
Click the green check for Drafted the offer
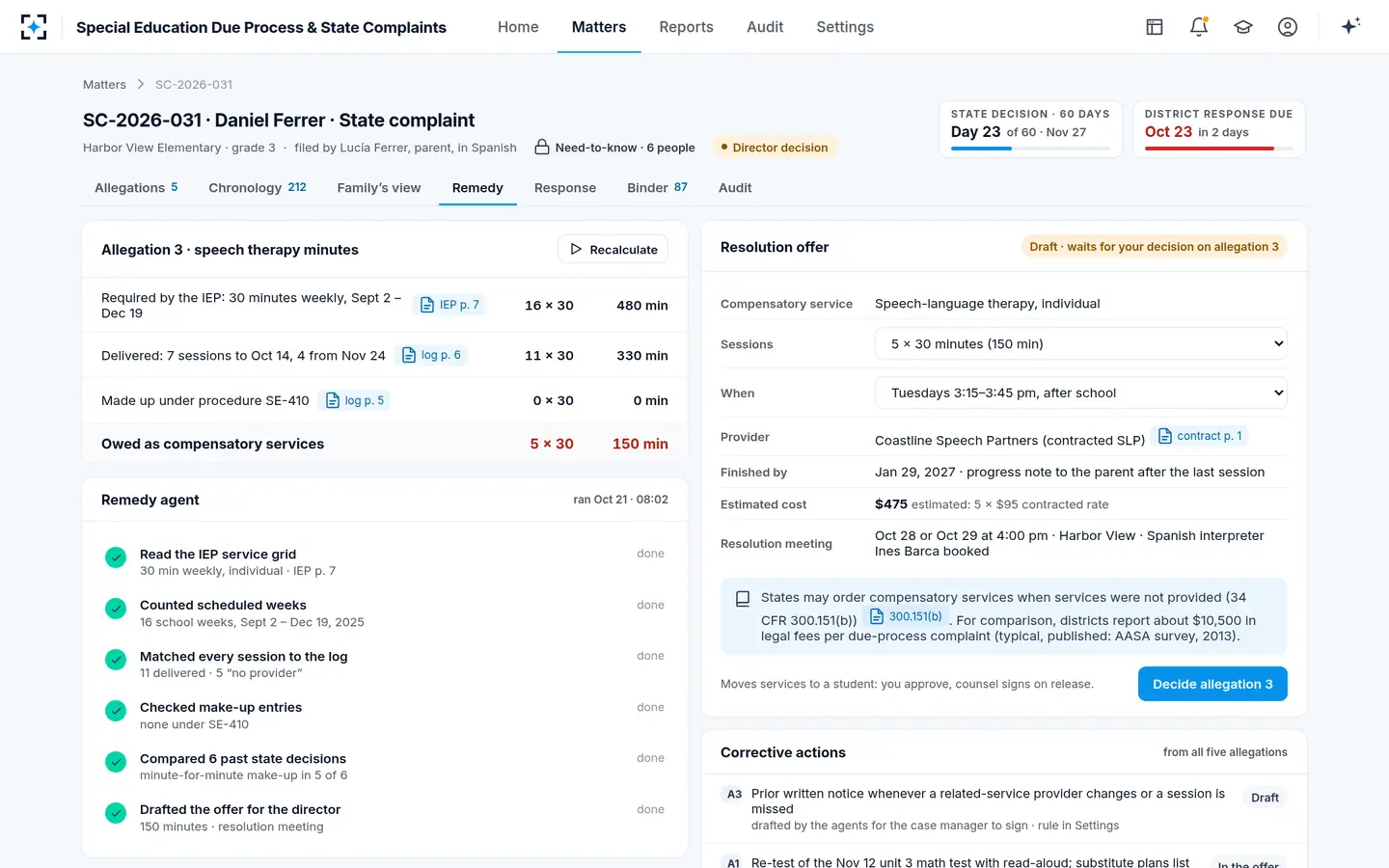116,813
